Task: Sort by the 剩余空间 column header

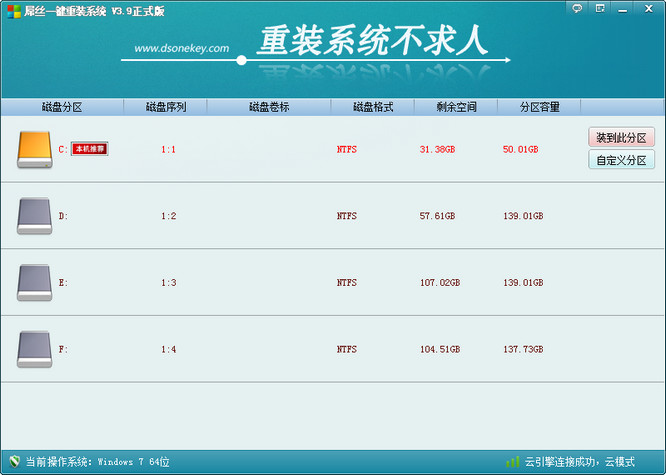Action: (456, 107)
